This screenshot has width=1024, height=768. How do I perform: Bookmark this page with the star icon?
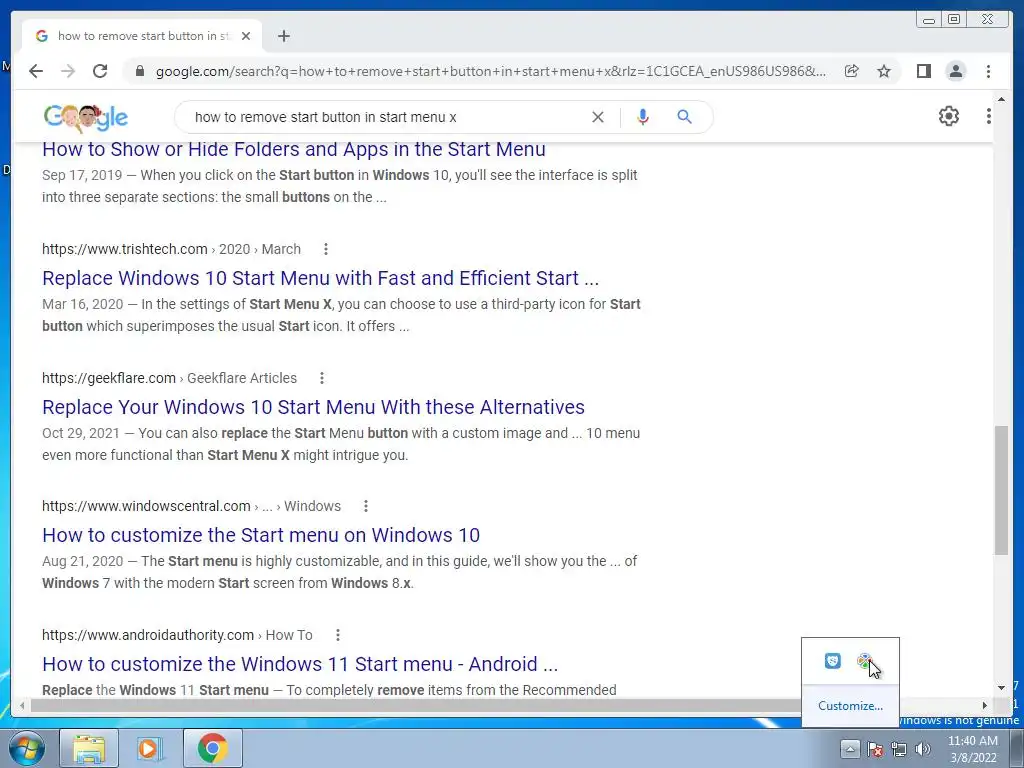[x=884, y=71]
